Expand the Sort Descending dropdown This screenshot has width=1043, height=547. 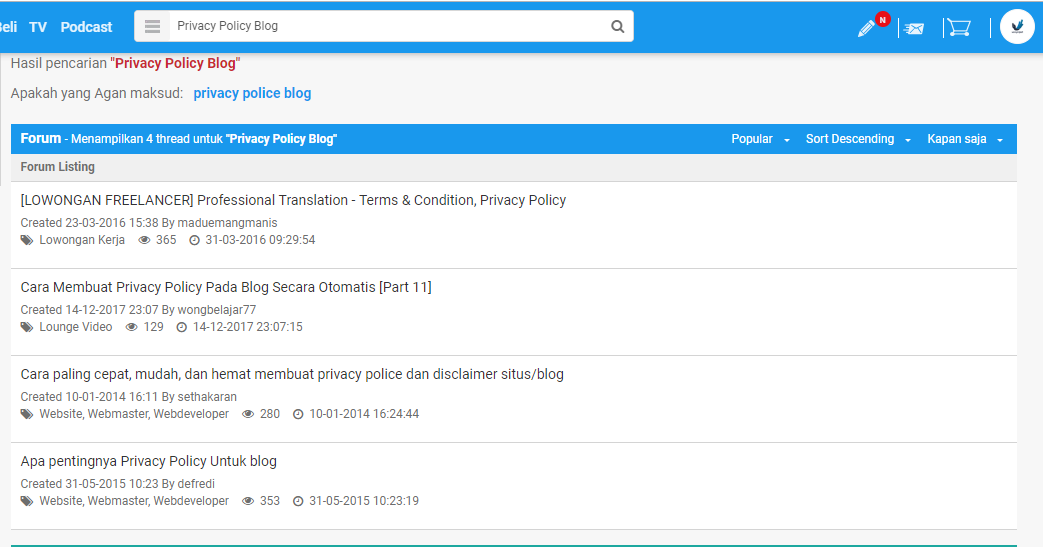(858, 139)
